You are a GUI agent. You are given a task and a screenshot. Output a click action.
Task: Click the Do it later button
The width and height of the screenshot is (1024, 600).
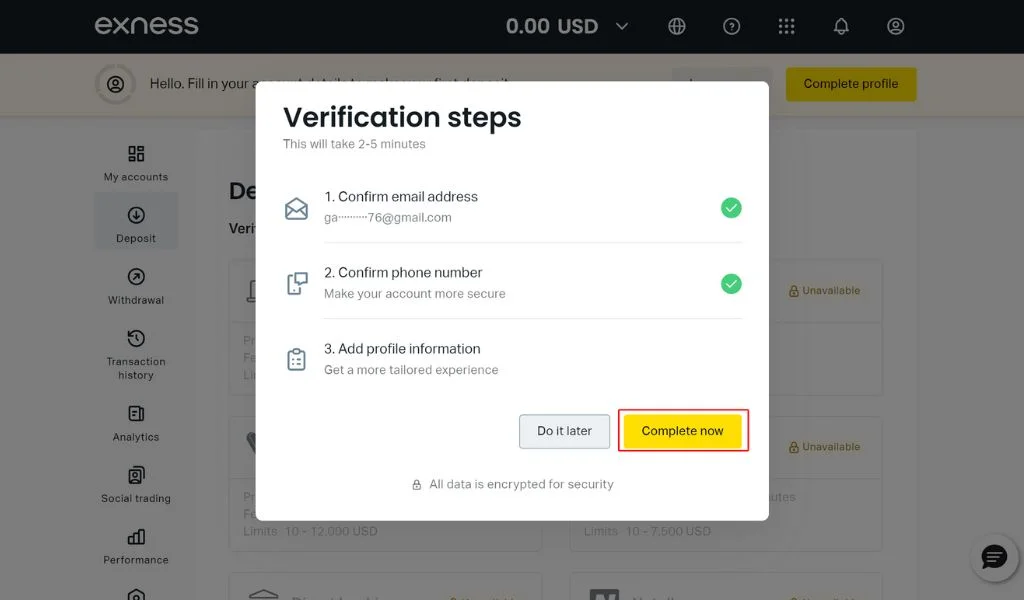[x=564, y=431]
